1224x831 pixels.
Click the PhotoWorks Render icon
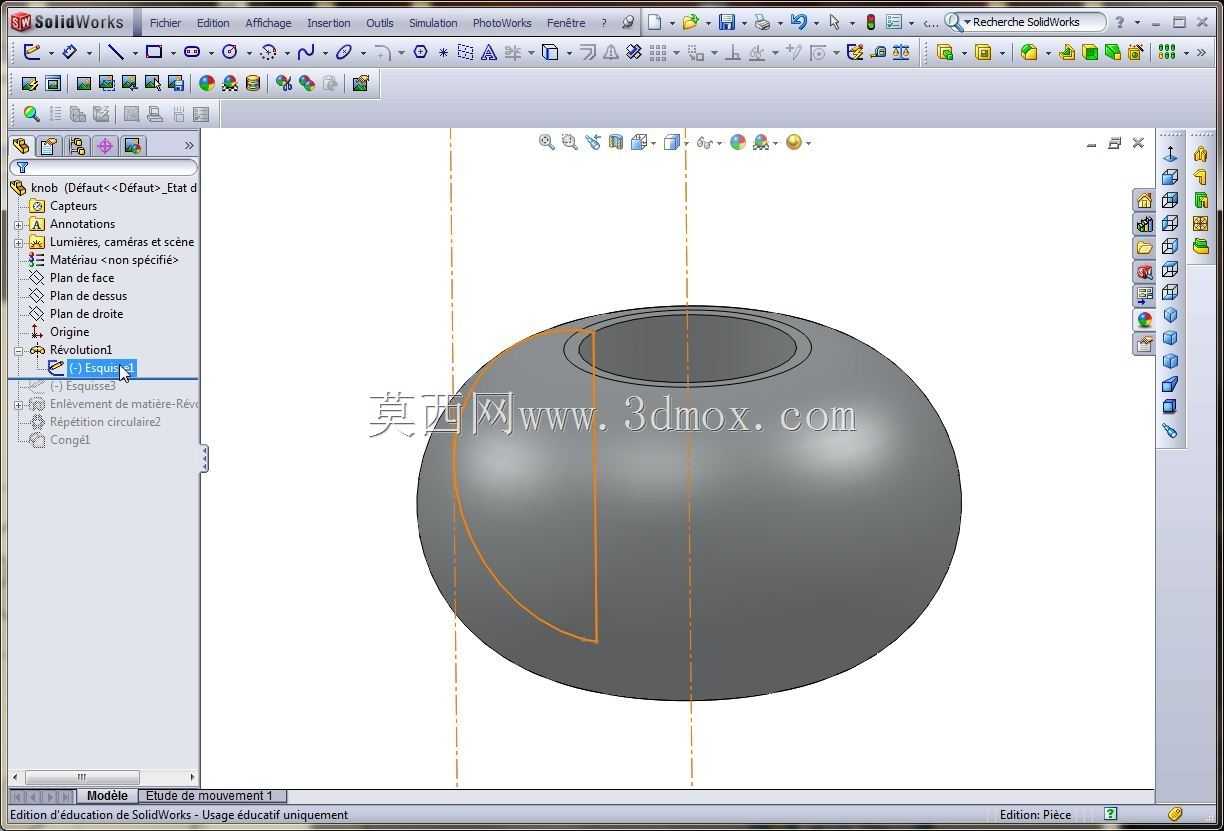pos(84,84)
